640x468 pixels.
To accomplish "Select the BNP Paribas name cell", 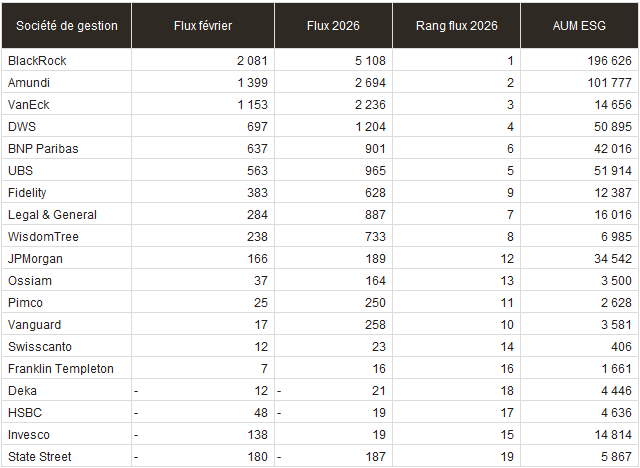I will 43,149.
